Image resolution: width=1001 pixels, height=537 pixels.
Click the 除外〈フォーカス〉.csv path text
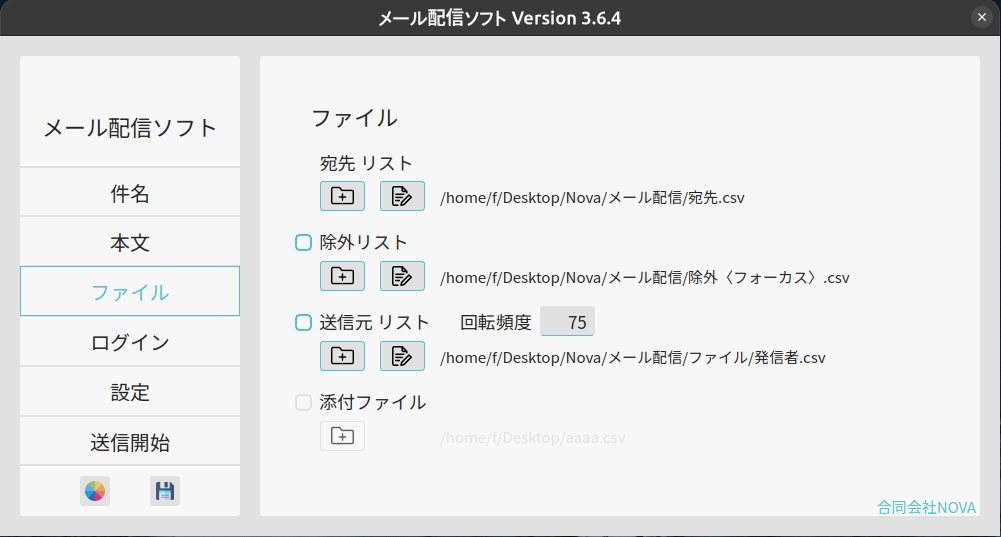click(x=645, y=278)
